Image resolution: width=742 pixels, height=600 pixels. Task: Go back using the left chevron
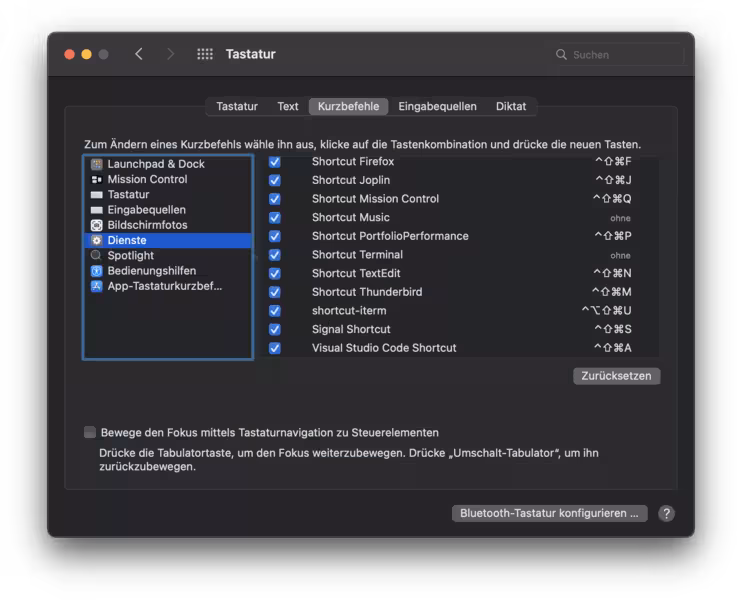139,54
